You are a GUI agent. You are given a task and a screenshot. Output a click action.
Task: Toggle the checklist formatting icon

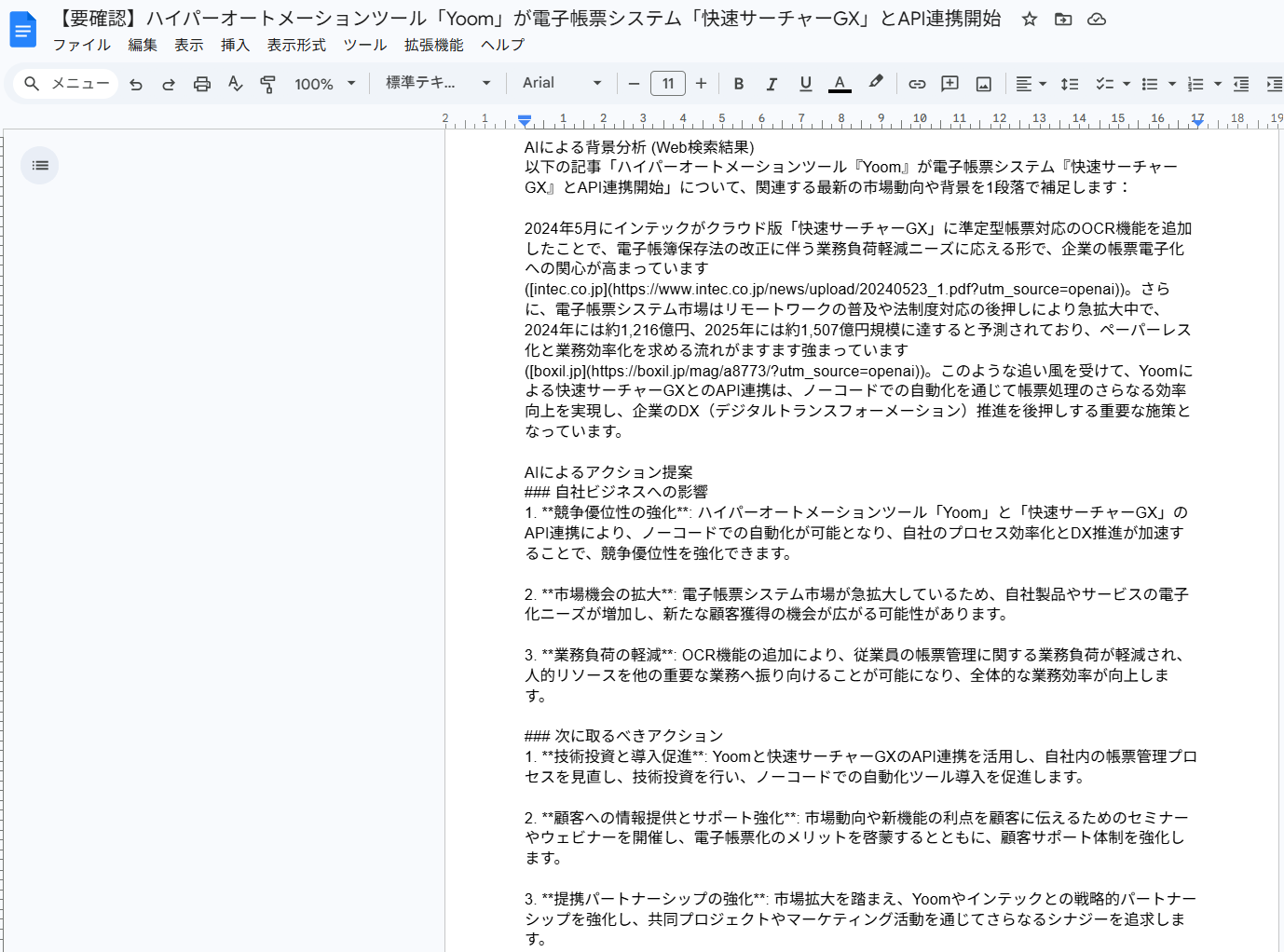tap(1105, 84)
